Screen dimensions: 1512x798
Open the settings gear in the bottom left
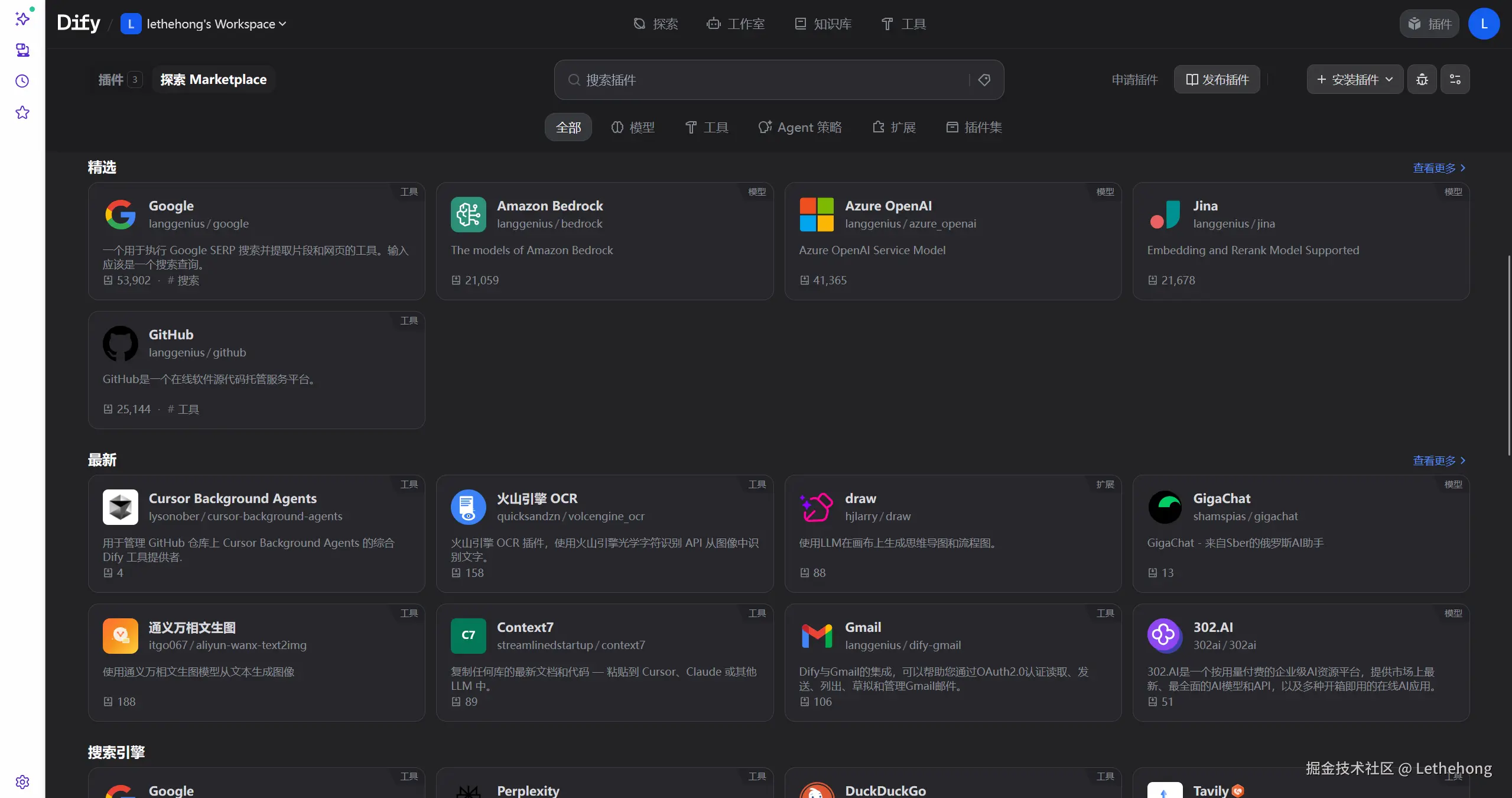pos(22,781)
